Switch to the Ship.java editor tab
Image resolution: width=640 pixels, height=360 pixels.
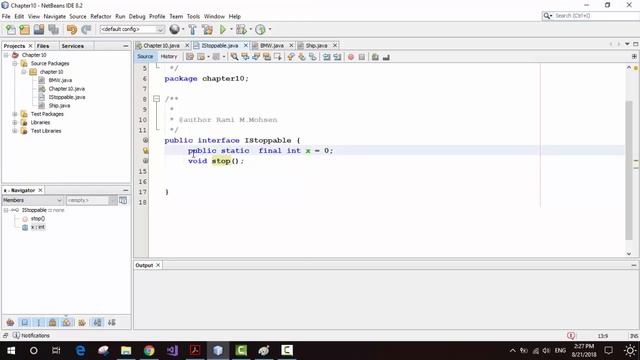[x=316, y=45]
